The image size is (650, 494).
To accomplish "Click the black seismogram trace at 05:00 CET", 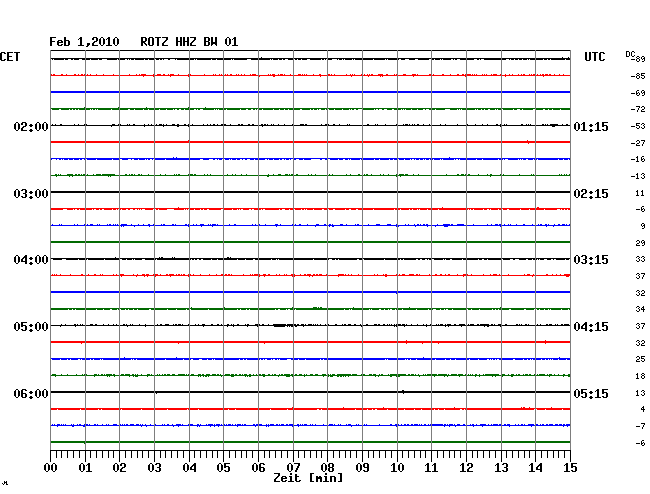I will pyautogui.click(x=310, y=325).
